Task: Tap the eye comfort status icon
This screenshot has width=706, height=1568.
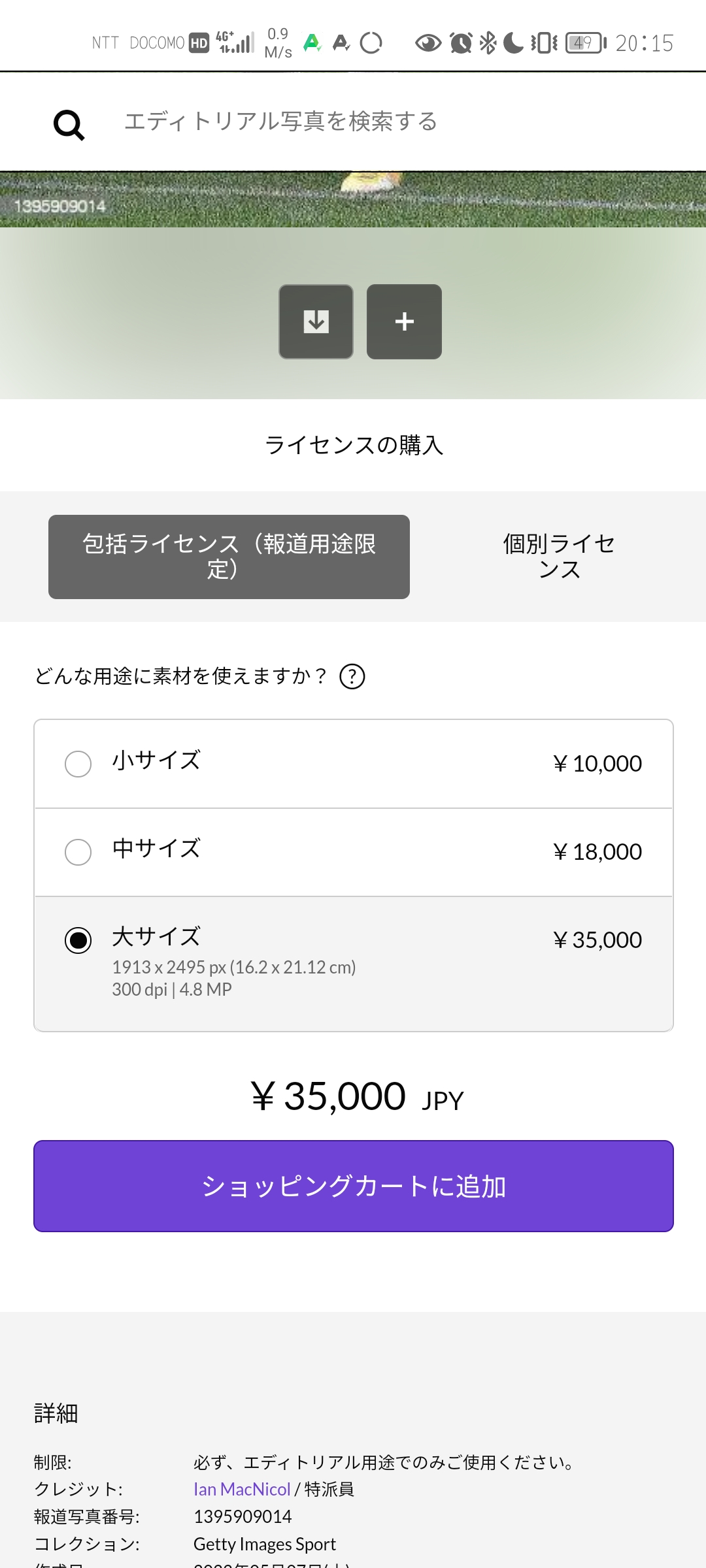Action: 428,43
